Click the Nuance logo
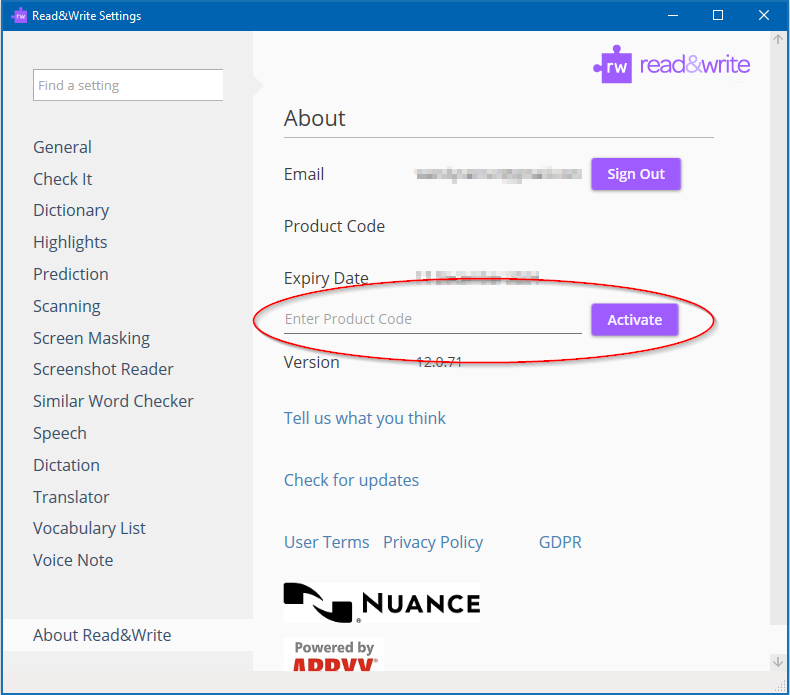Viewport: 790px width, 695px height. tap(381, 603)
